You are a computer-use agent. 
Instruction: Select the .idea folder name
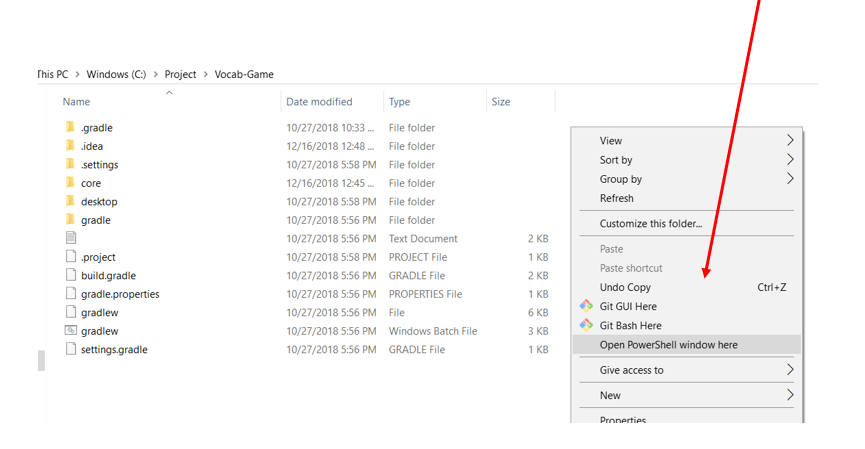pyautogui.click(x=92, y=146)
